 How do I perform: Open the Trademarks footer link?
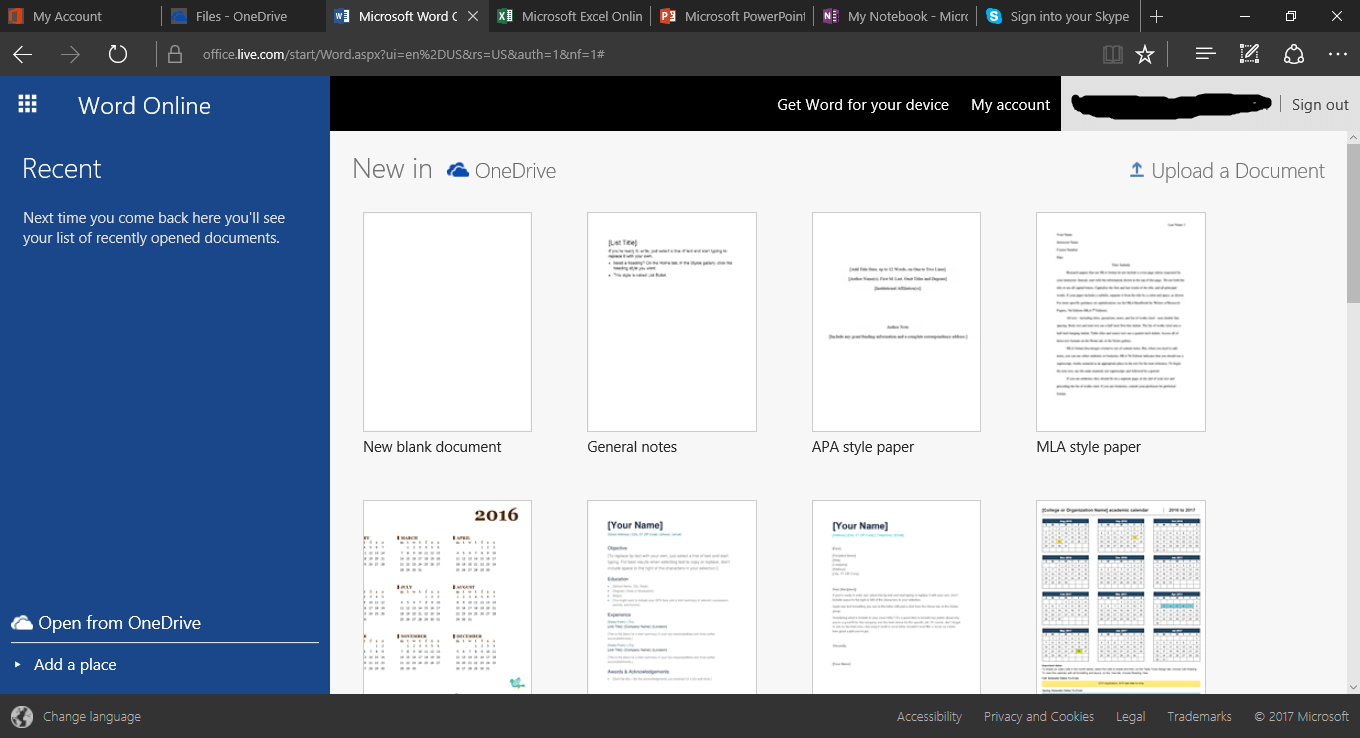1199,716
